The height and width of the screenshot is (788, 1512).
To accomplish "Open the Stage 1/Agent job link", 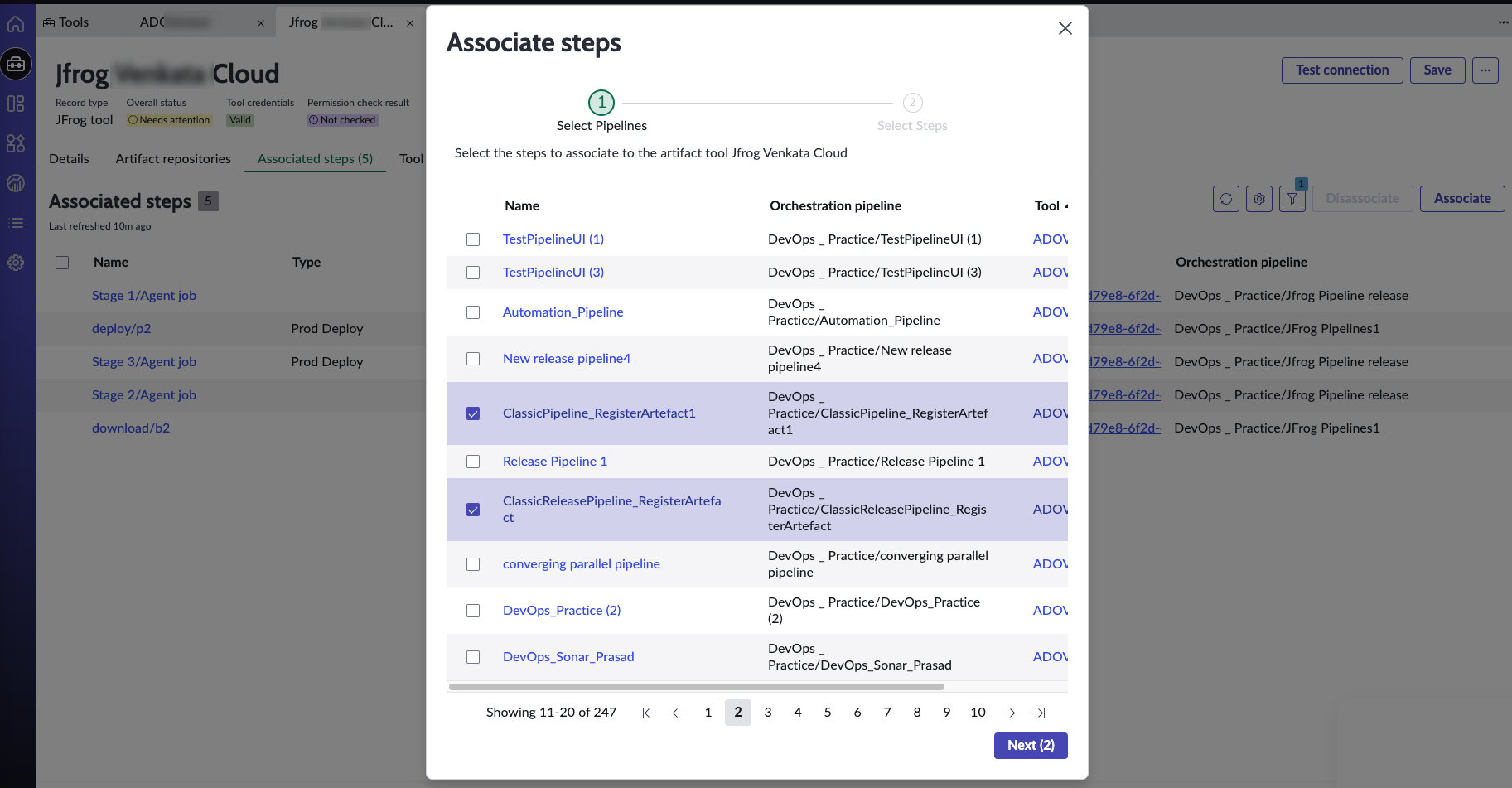I will 144,296.
